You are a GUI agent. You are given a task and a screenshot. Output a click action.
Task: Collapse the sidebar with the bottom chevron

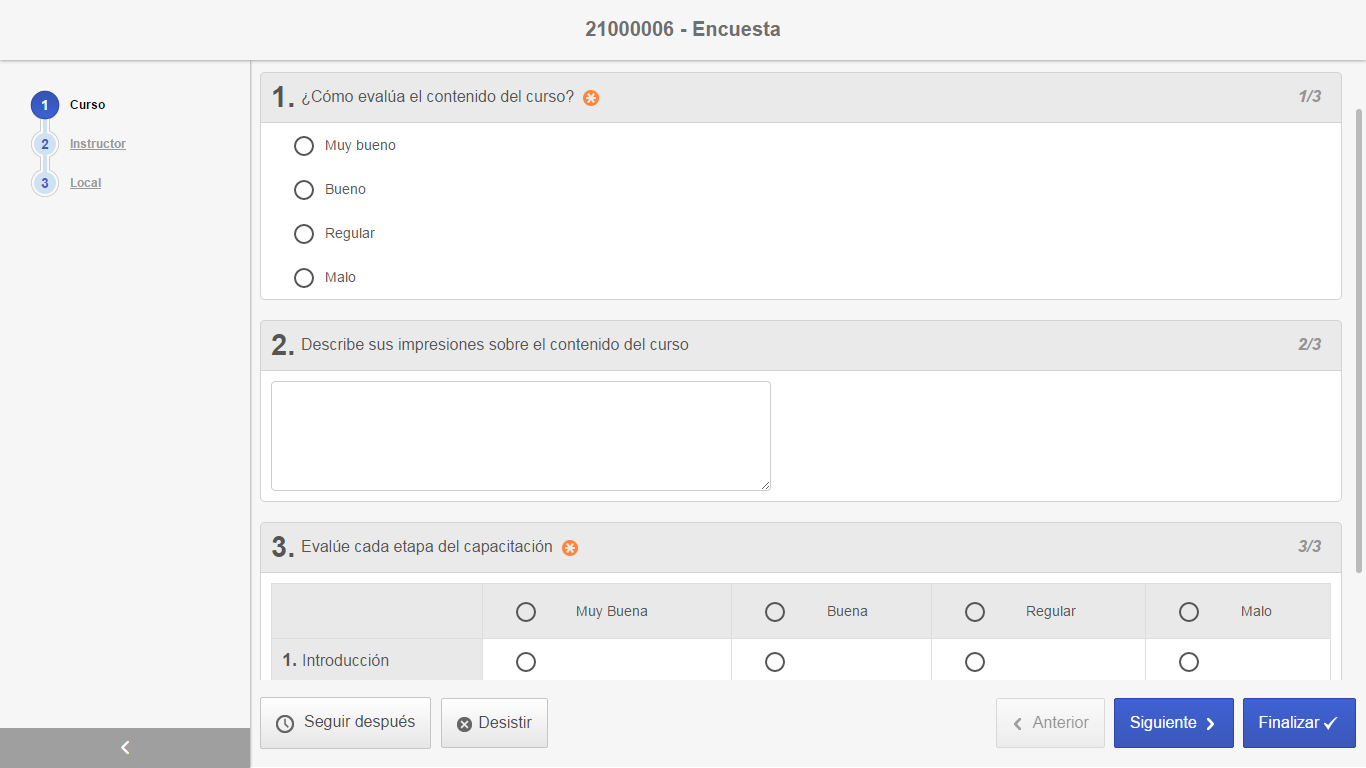[x=124, y=747]
